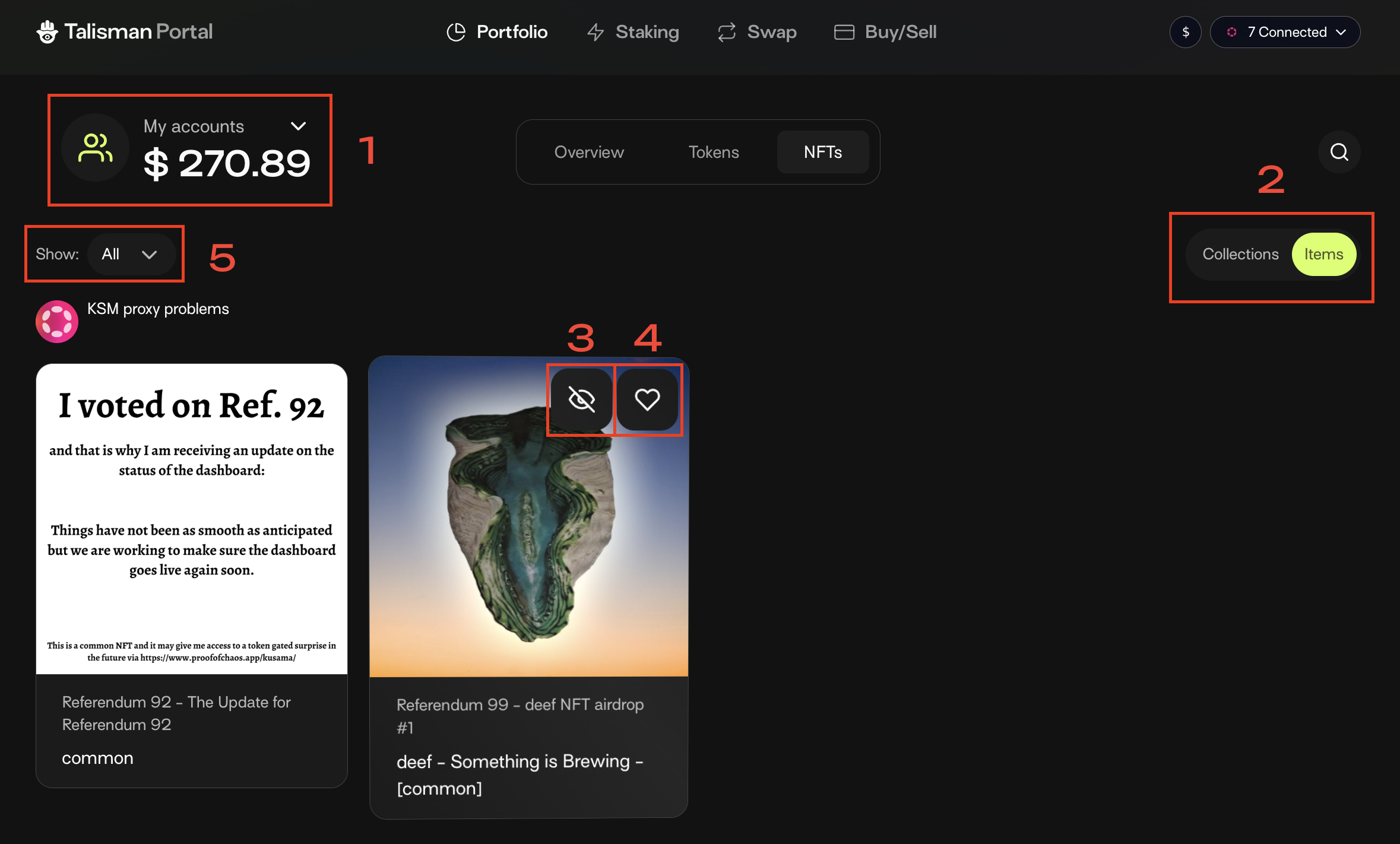Click the dollar currency icon button
1400x844 pixels.
click(1185, 32)
